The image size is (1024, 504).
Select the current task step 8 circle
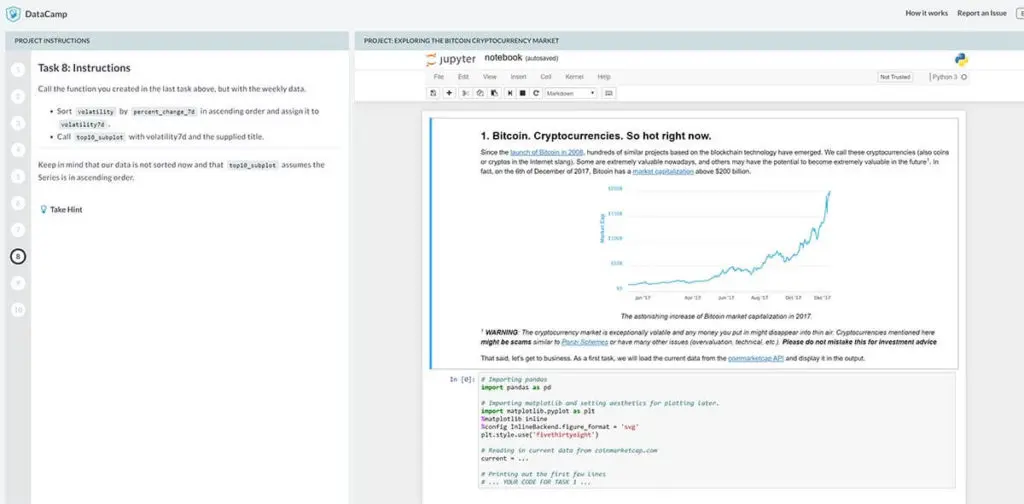pos(18,257)
